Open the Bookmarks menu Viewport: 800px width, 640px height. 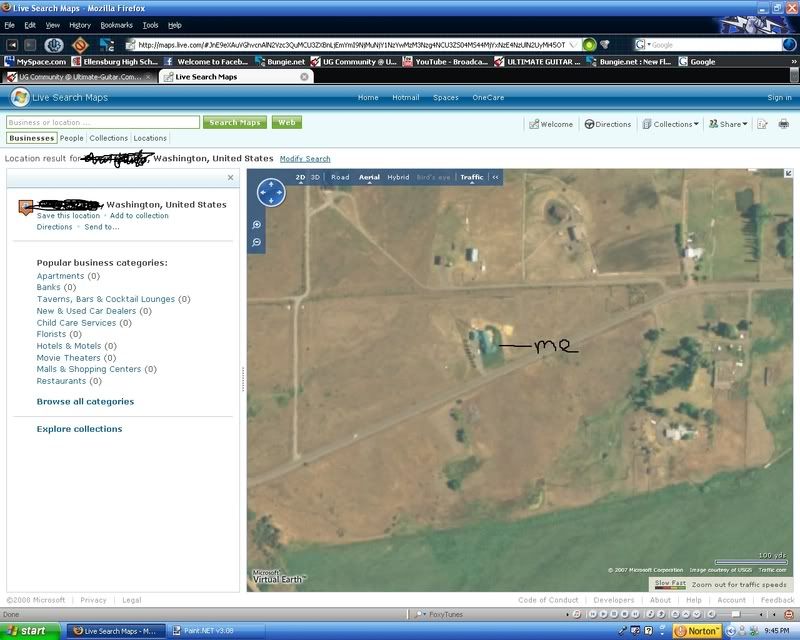(116, 25)
